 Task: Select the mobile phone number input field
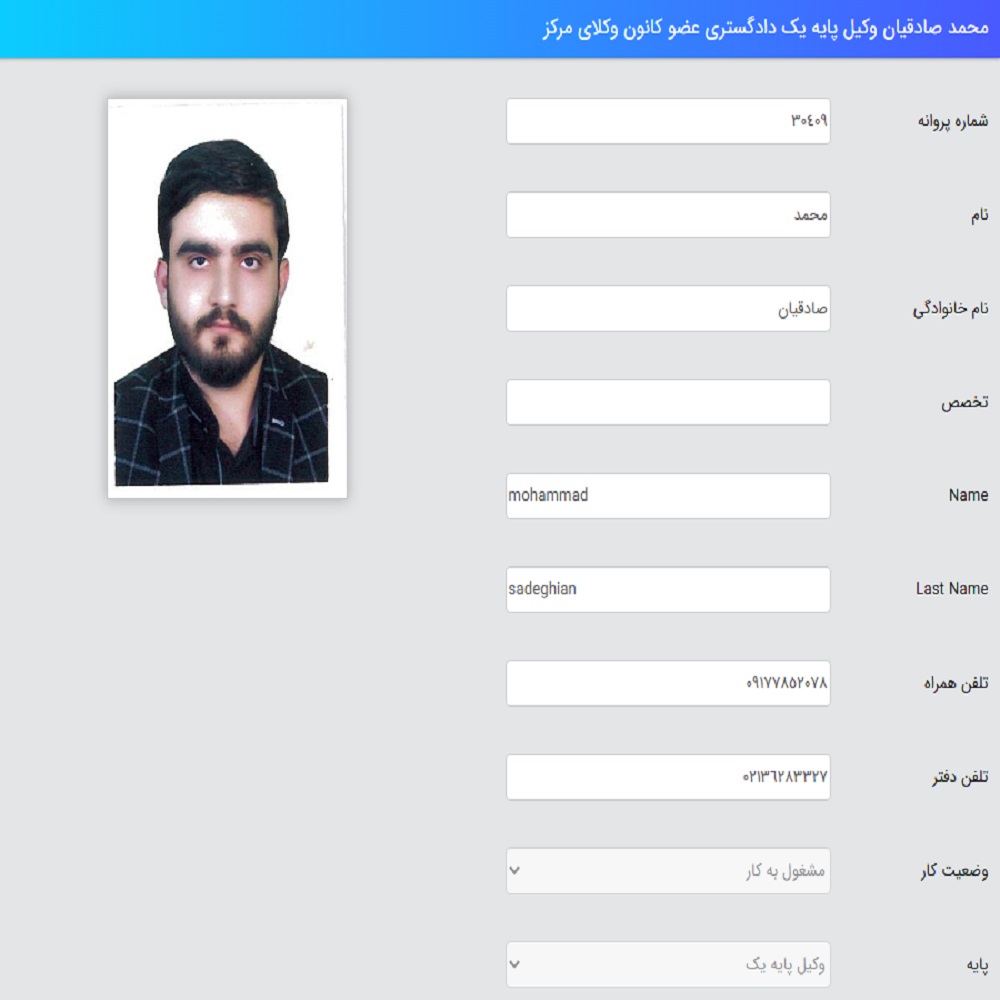point(668,683)
